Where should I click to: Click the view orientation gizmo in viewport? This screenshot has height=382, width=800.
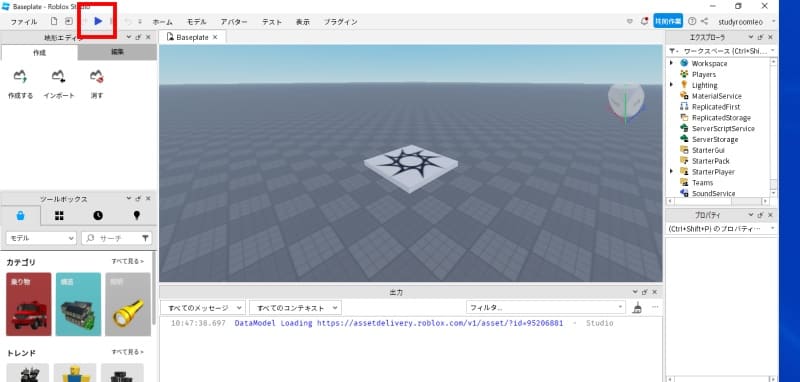[626, 103]
